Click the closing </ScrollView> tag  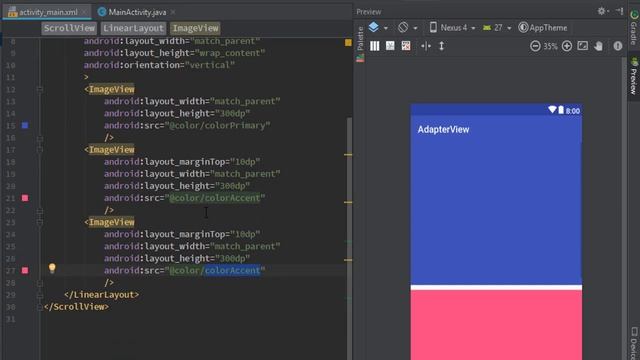76,307
